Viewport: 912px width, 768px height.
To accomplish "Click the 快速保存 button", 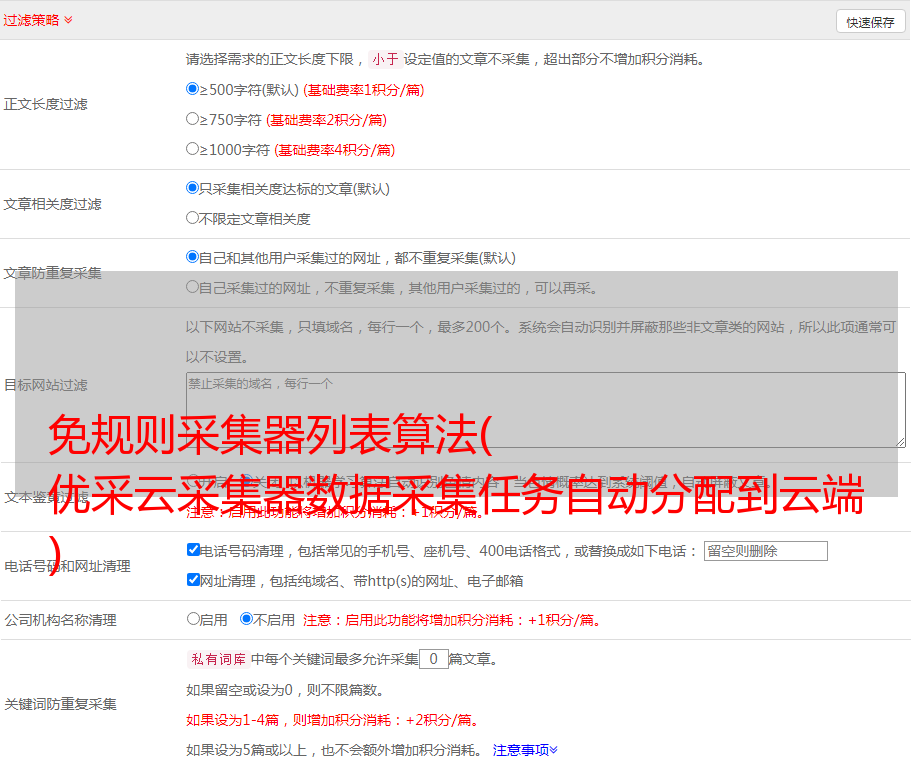I will (870, 22).
